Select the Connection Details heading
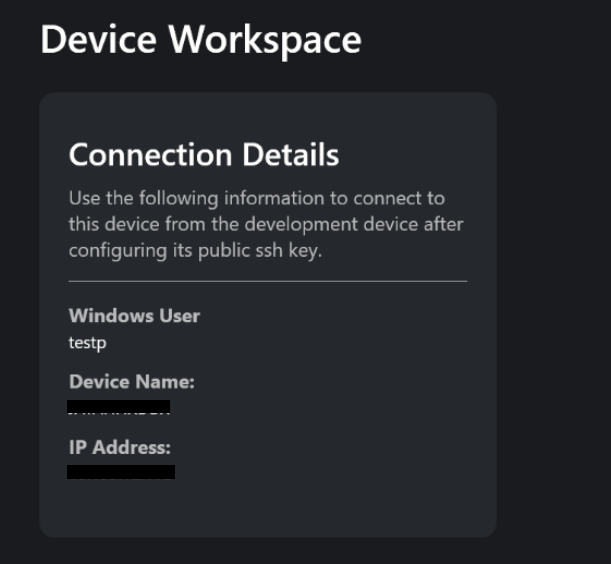Viewport: 611px width, 564px height. coord(204,155)
